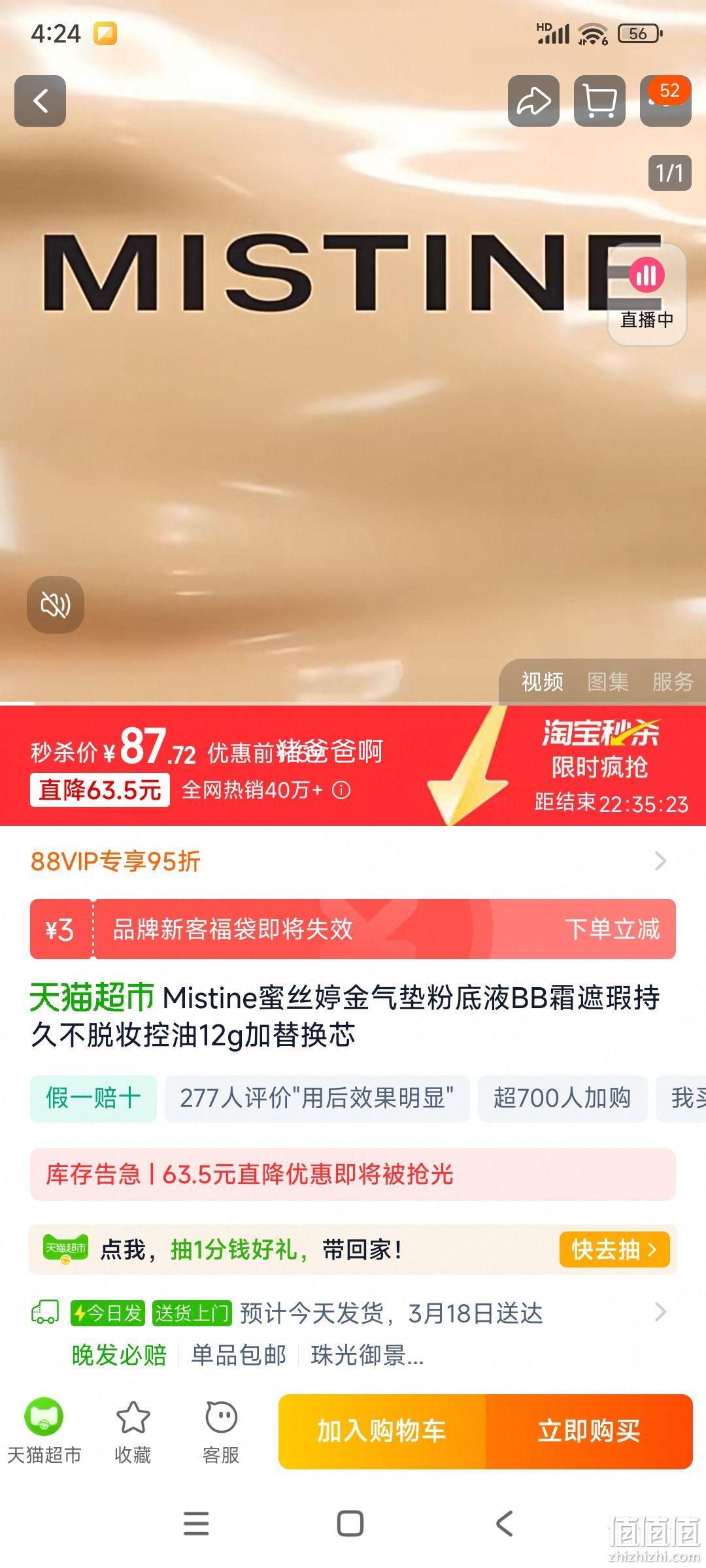Open the 直播中 live stream bubble
The height and width of the screenshot is (1568, 706).
pos(647,295)
